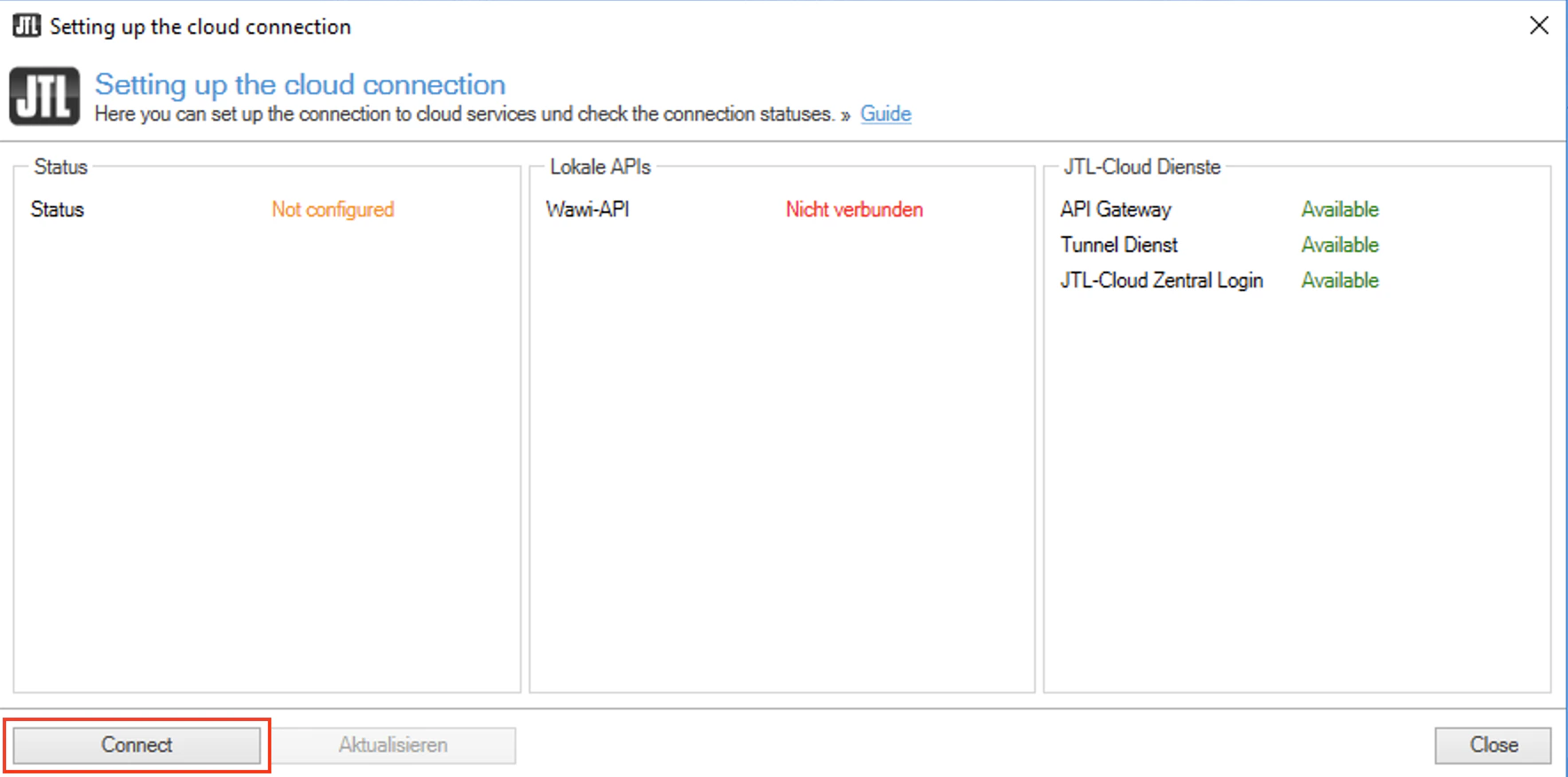This screenshot has height=777, width=1568.
Task: Click the Connect button
Action: pos(137,745)
